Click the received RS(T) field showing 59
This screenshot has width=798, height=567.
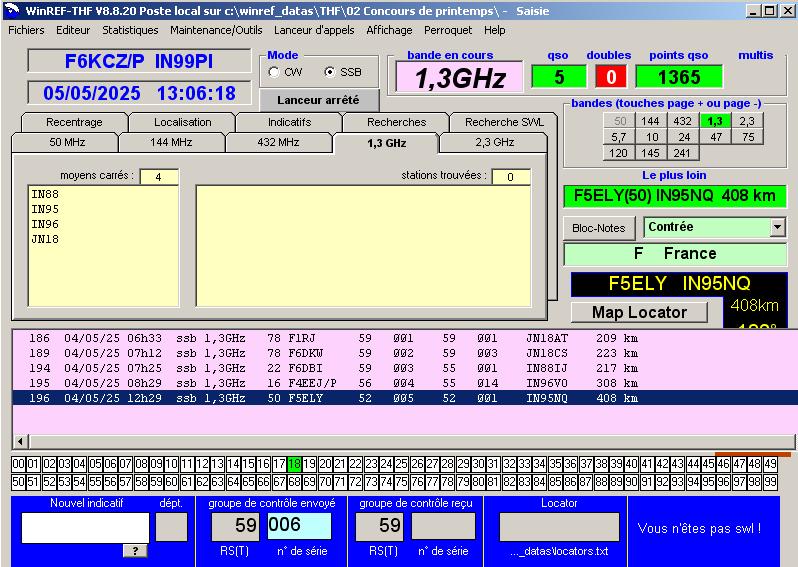(380, 526)
